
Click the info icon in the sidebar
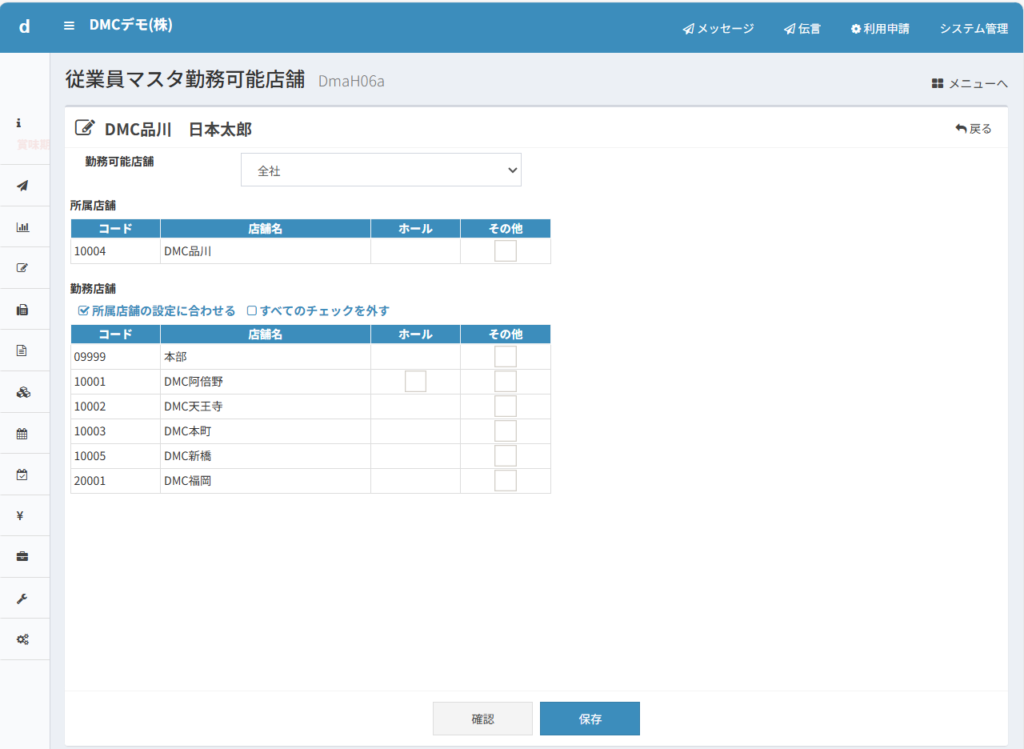[19, 123]
